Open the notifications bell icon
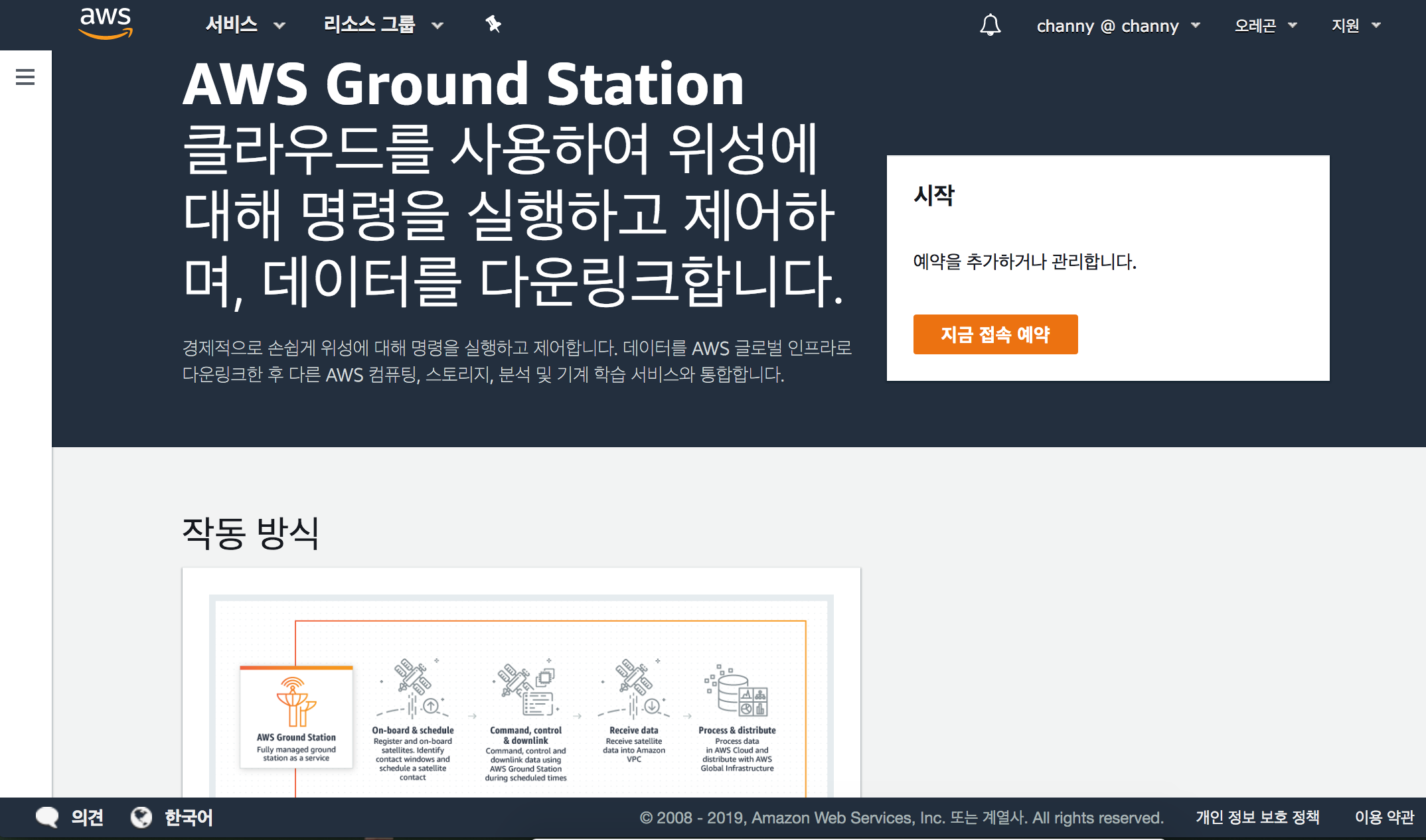Image resolution: width=1426 pixels, height=840 pixels. [x=990, y=25]
